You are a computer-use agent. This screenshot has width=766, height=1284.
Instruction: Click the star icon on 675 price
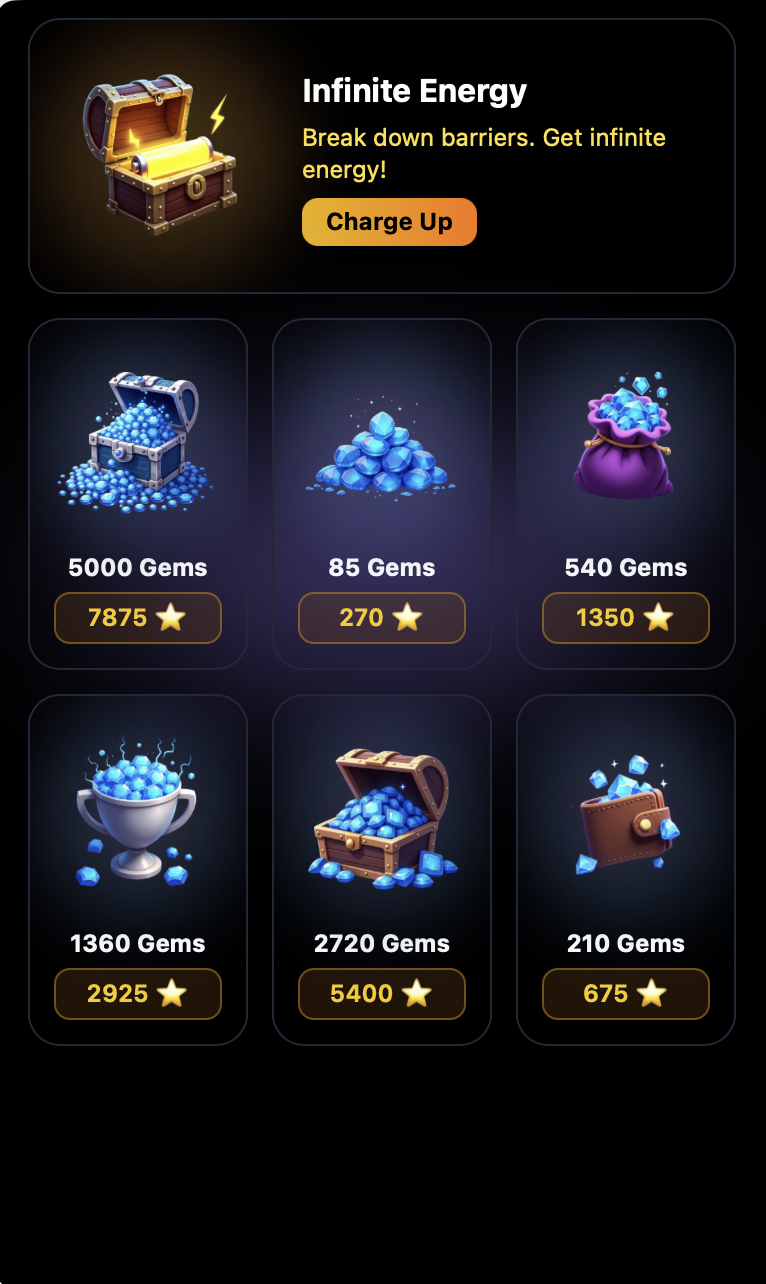(651, 994)
